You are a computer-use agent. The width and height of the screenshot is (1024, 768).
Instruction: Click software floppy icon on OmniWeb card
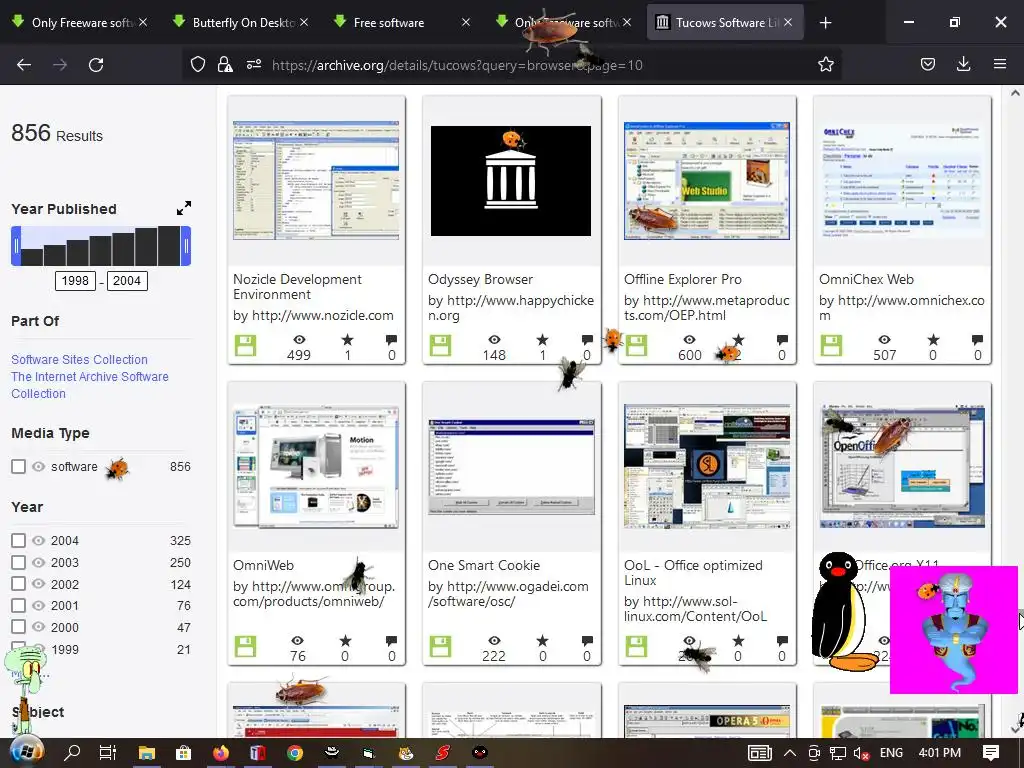(246, 647)
